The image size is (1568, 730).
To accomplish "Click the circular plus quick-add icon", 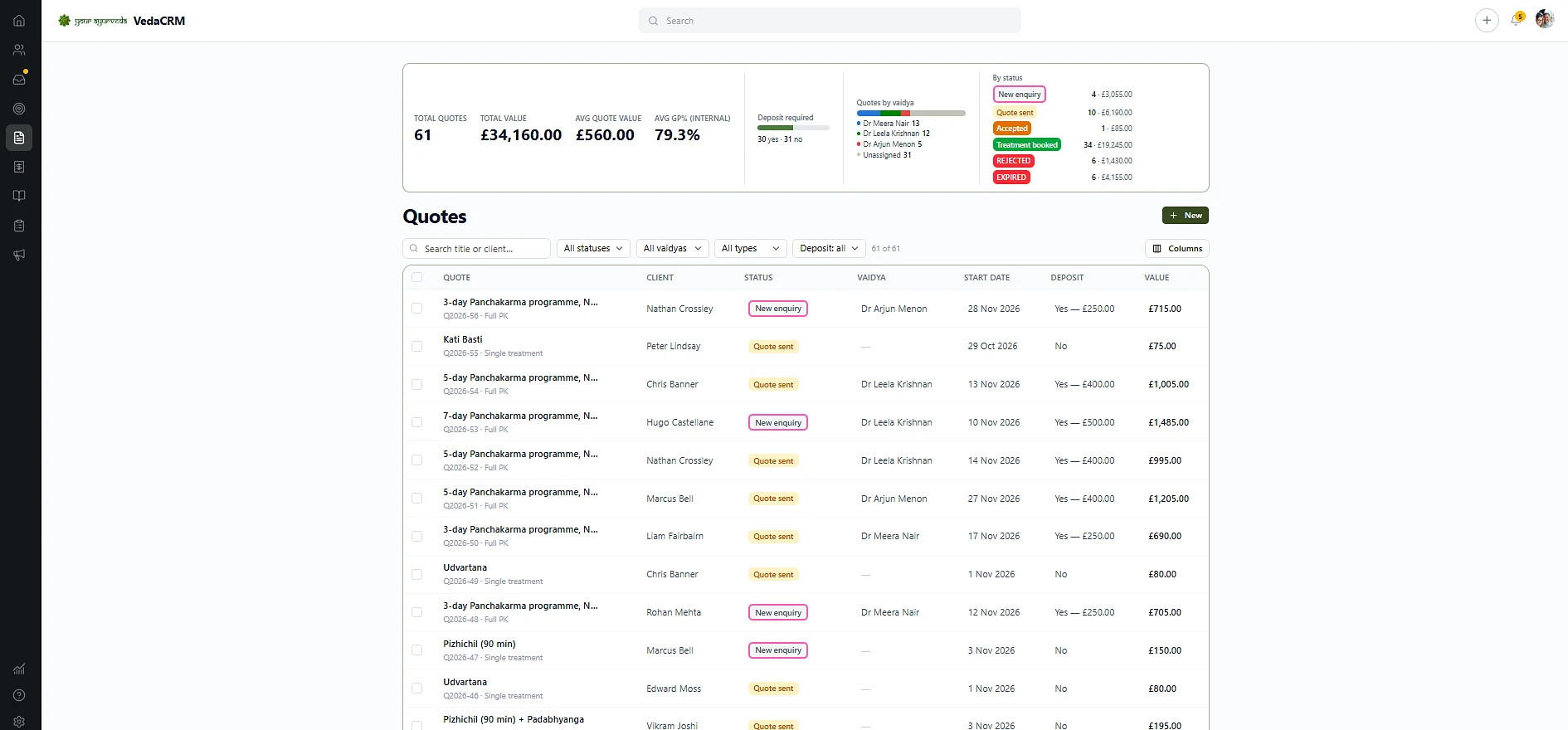I will [1487, 21].
